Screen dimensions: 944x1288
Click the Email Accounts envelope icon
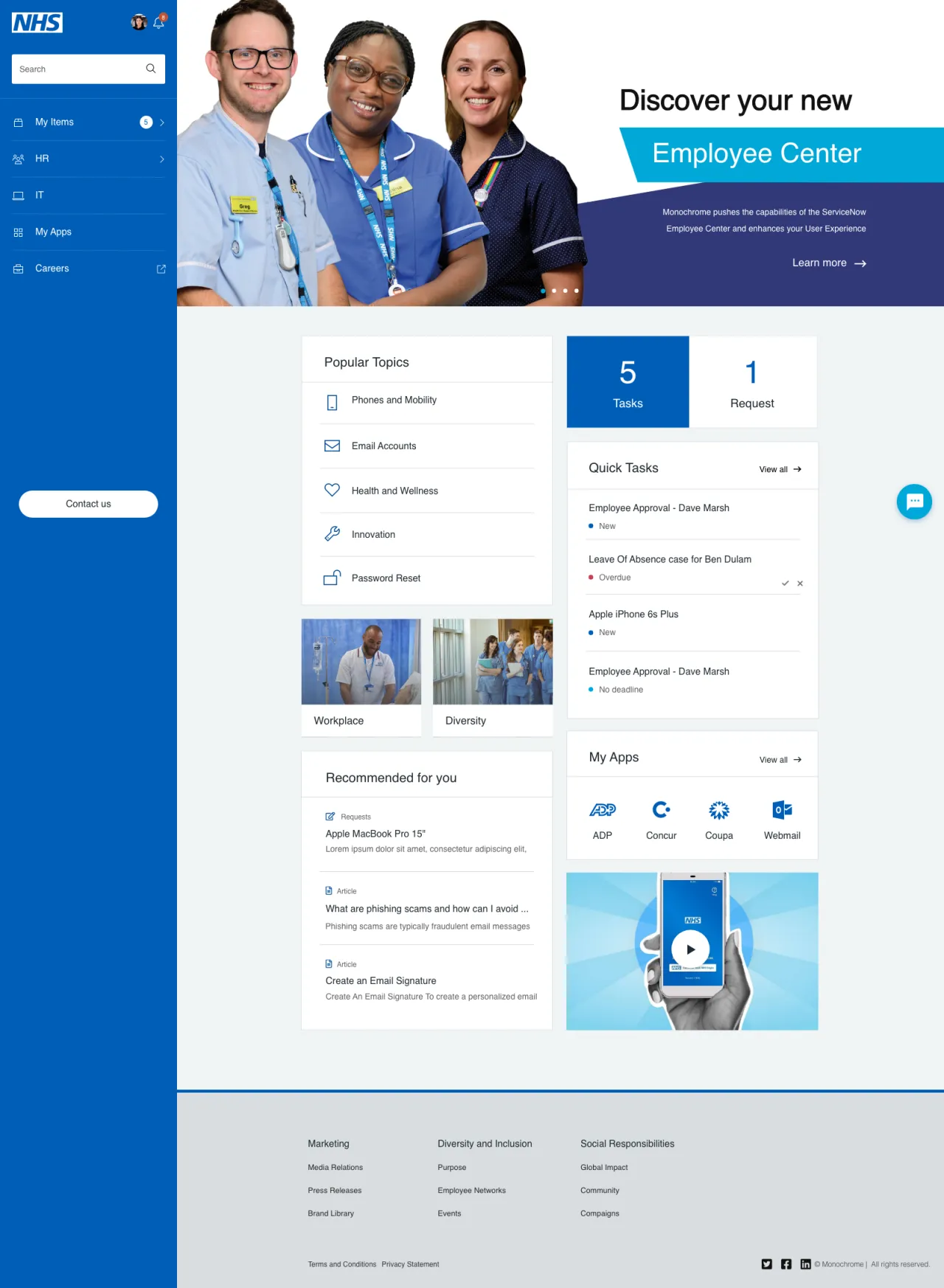click(x=333, y=446)
